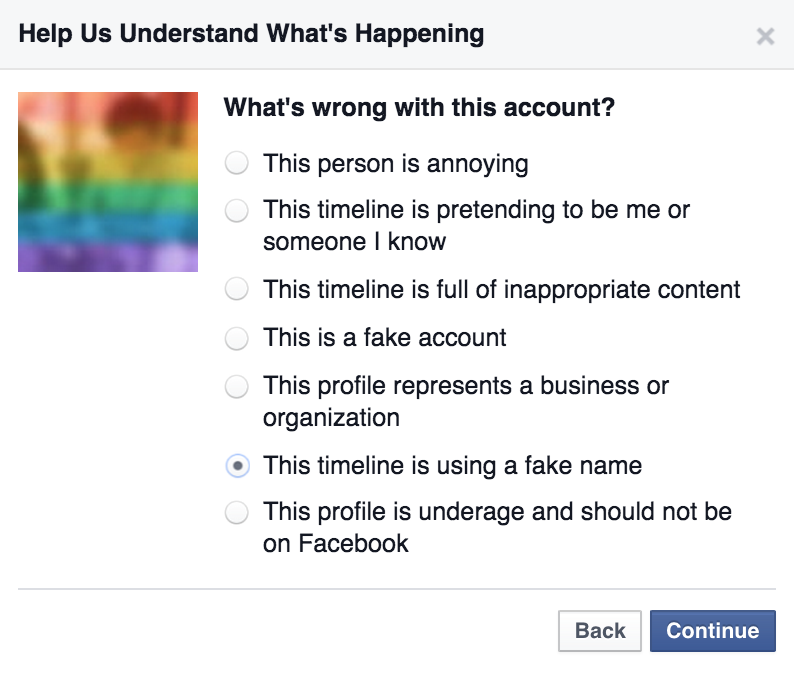794x674 pixels.
Task: Click the rainbow-filtered profile picture thumbnail
Action: (108, 182)
